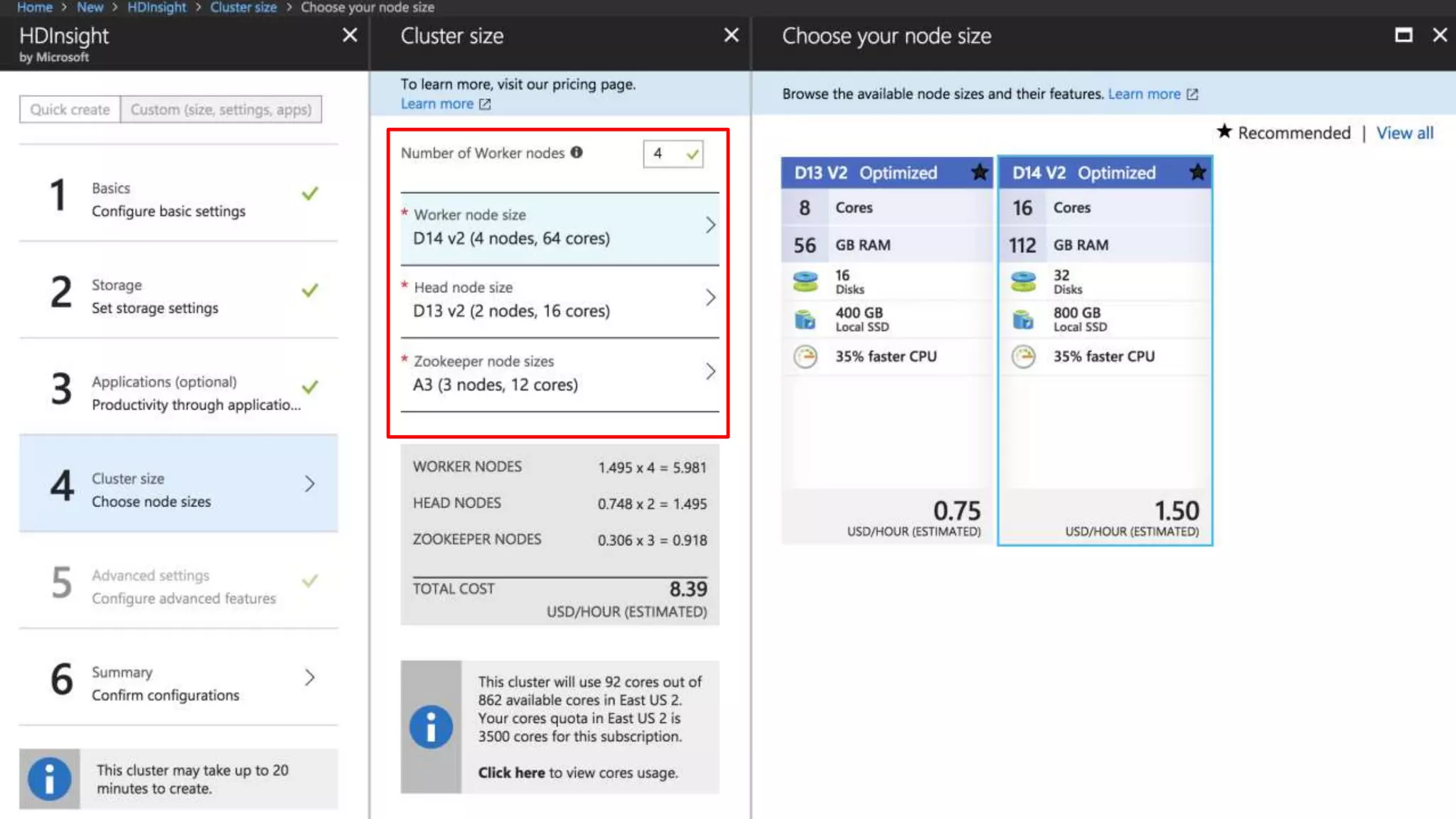Switch to Quick create tab

70,109
